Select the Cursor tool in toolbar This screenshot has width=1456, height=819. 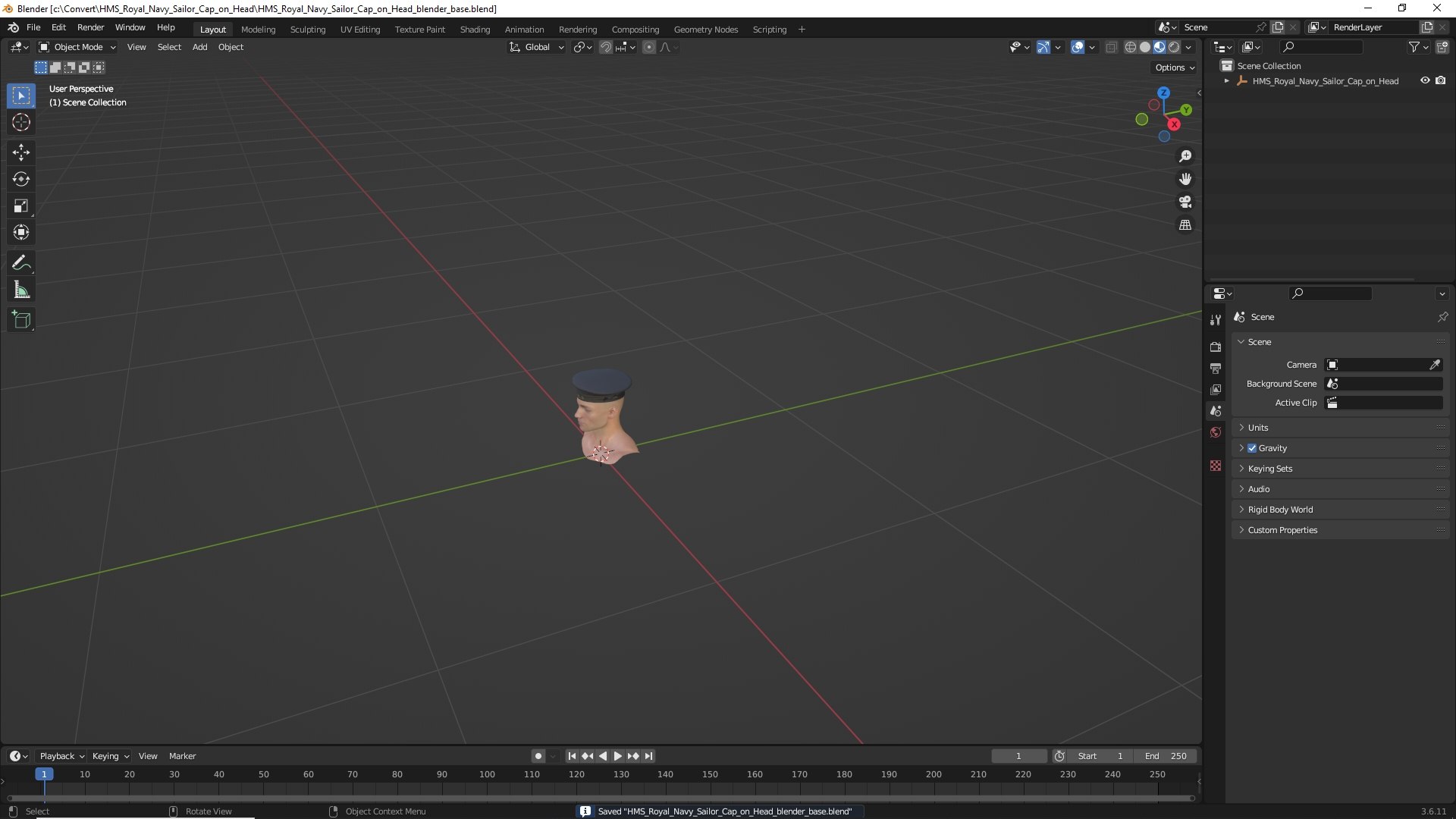[21, 122]
